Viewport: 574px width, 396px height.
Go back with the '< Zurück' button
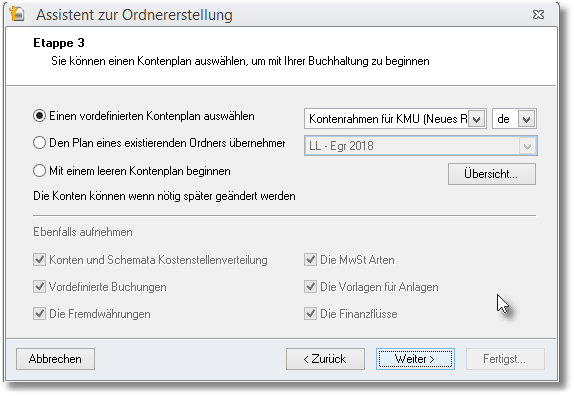pyautogui.click(x=325, y=359)
